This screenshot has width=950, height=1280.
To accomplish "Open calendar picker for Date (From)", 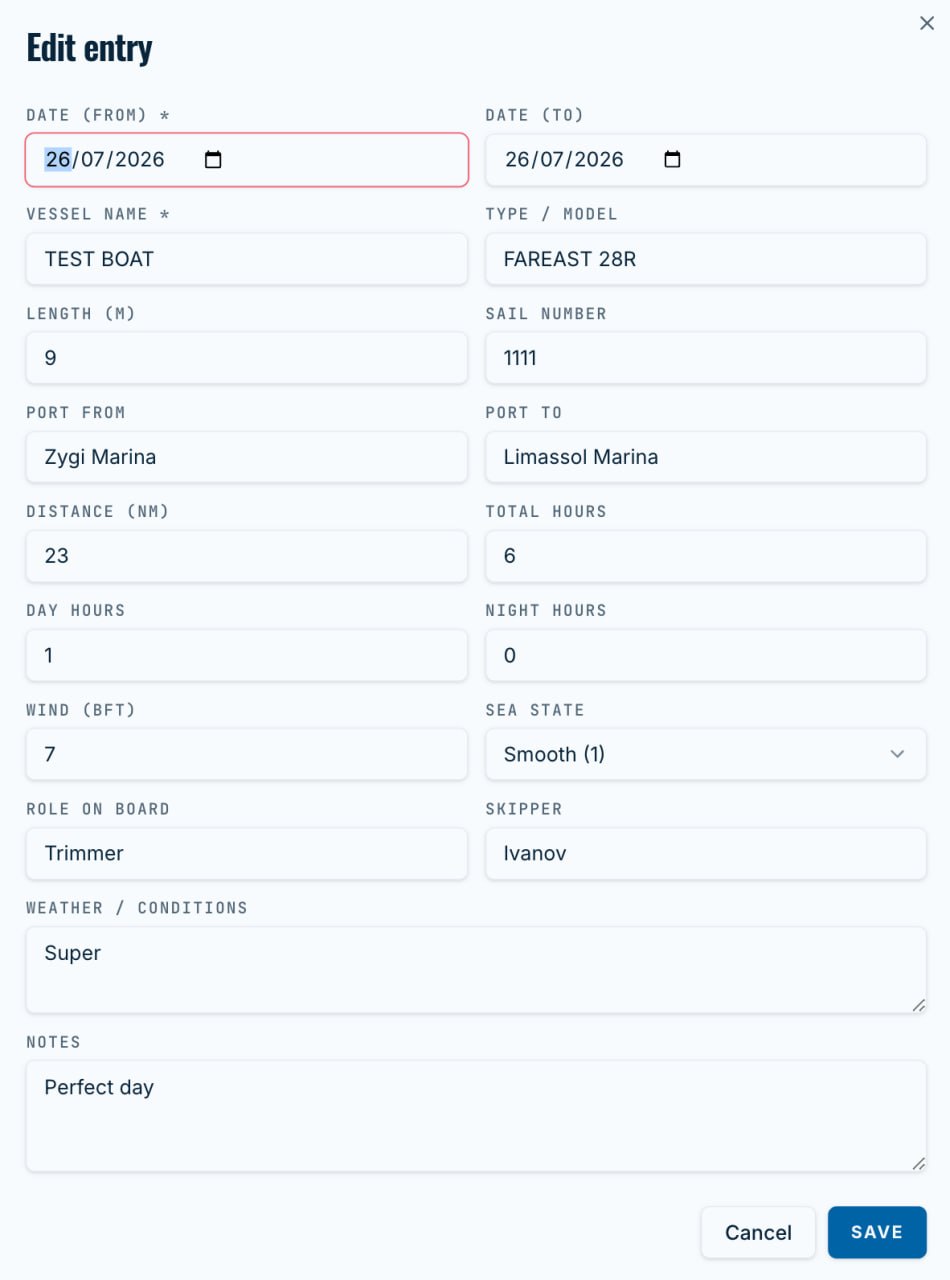I will (213, 160).
